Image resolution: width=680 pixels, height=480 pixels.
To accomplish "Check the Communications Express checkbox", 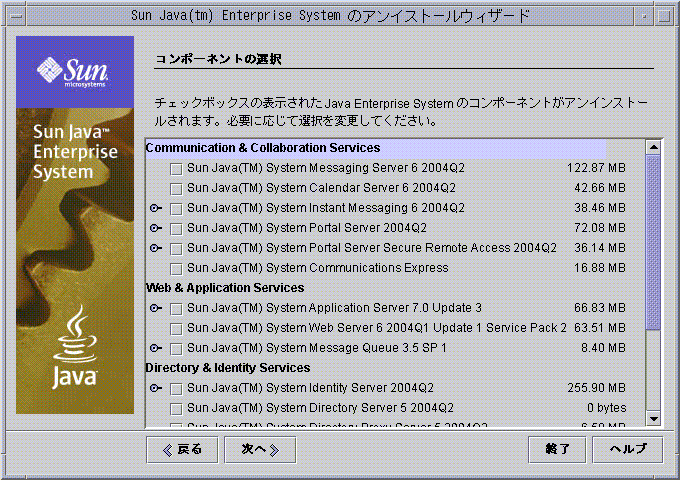I will point(176,269).
